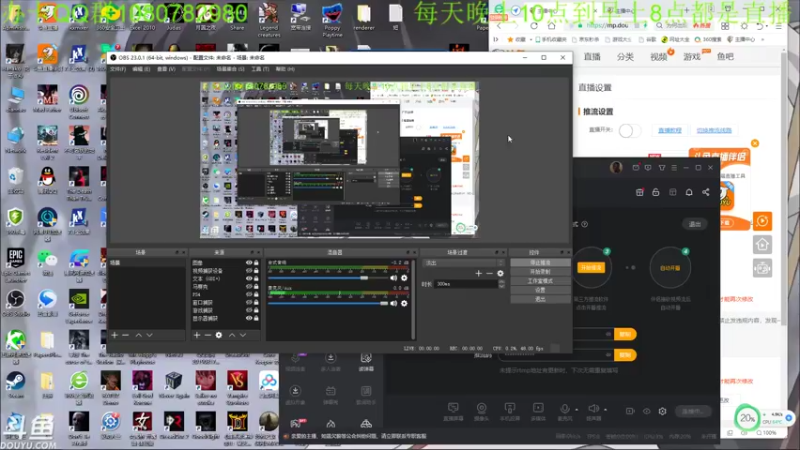This screenshot has width=800, height=450.
Task: Click the 开始录制 button in OBS Controls
Action: pos(540,271)
